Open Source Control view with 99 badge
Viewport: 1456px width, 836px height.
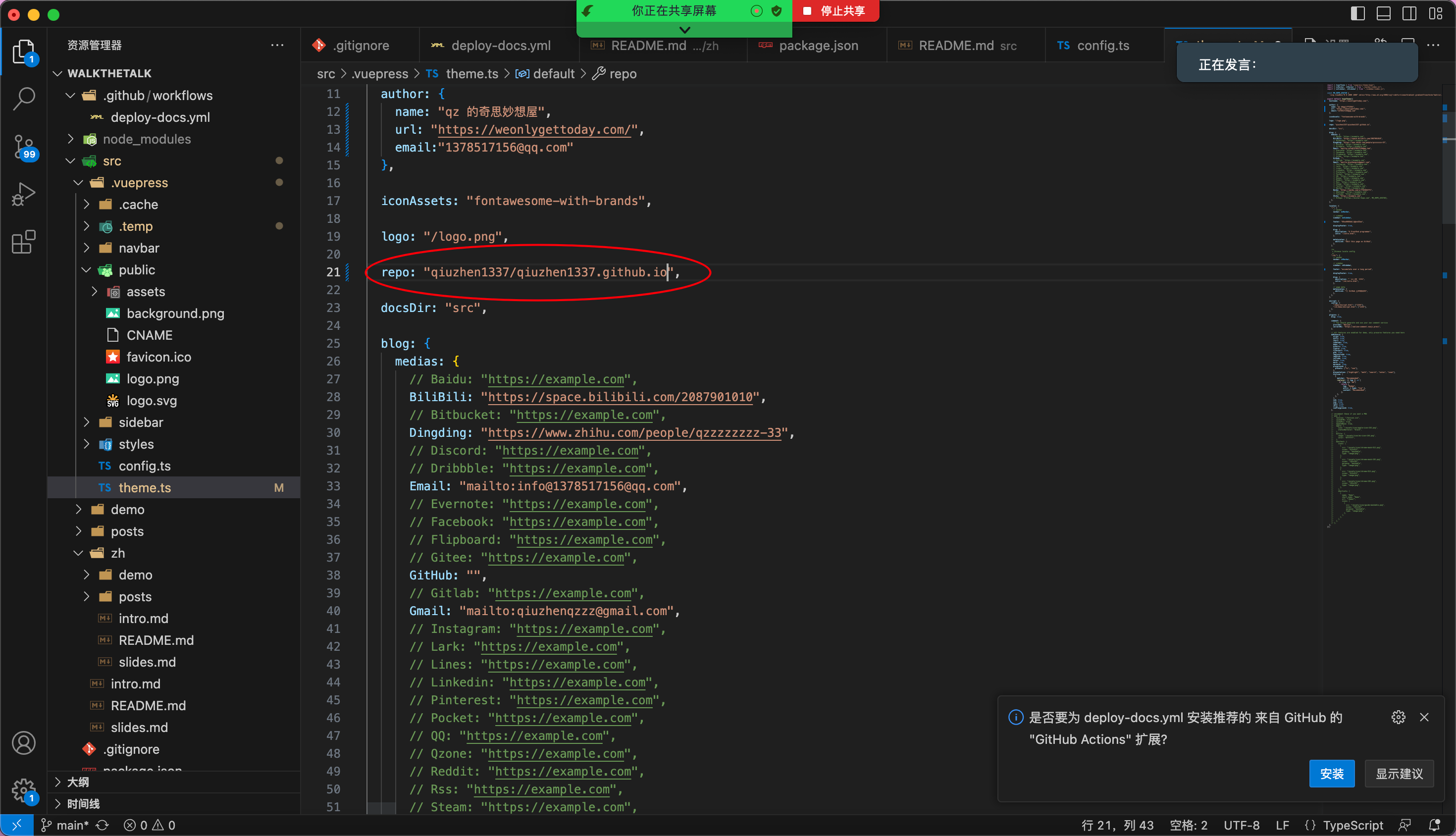click(x=24, y=148)
